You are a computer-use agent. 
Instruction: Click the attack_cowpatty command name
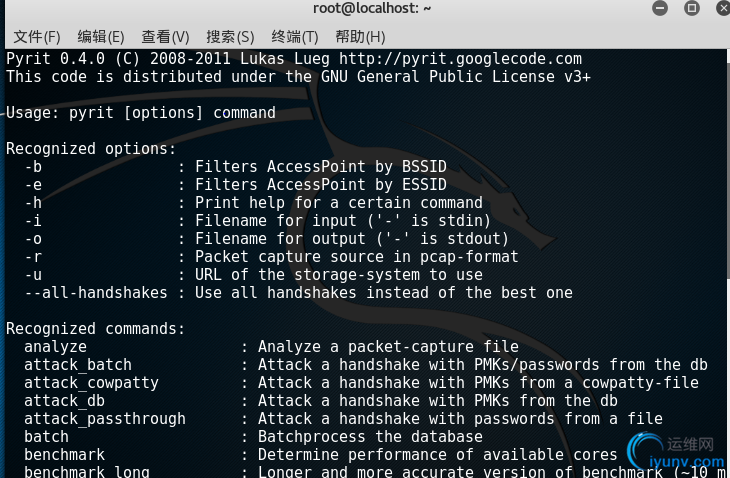(x=91, y=383)
